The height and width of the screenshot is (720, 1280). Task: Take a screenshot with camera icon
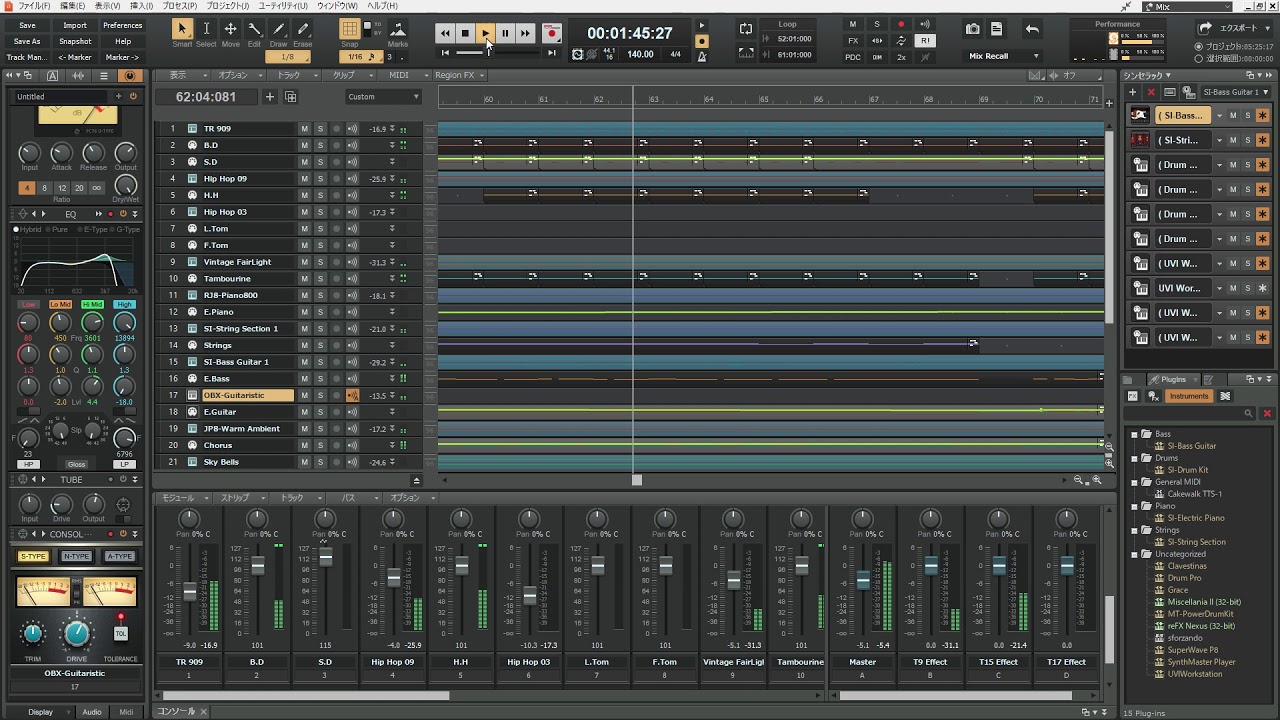pos(973,29)
